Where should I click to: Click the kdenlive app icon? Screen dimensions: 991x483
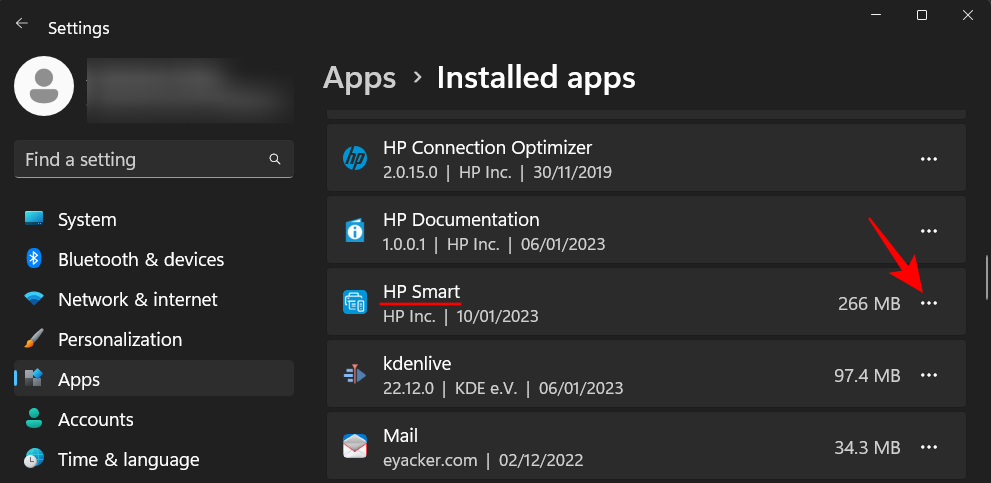355,375
